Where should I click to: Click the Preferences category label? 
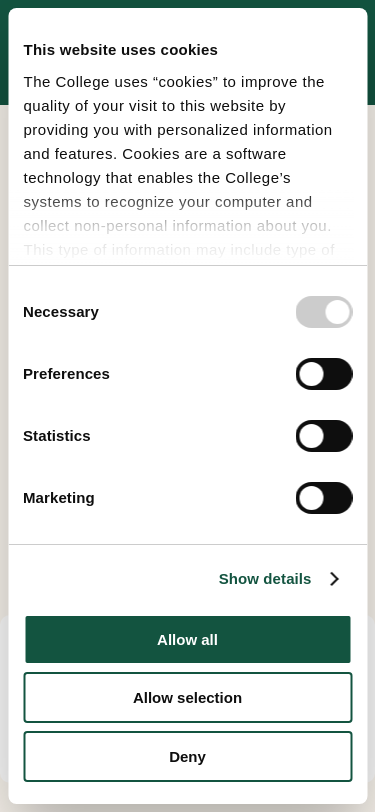(66, 374)
